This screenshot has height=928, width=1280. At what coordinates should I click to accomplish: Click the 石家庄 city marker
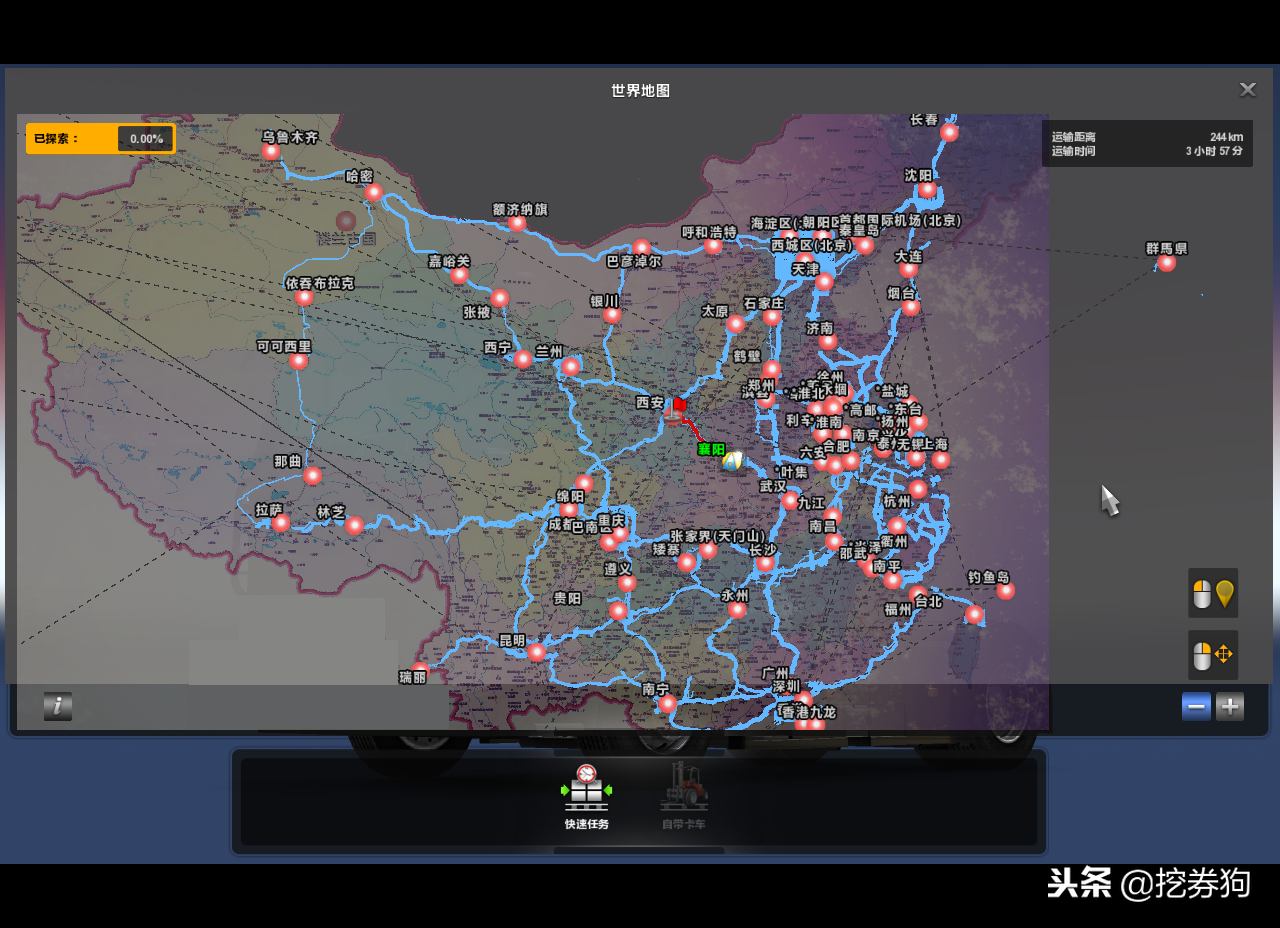pos(772,318)
